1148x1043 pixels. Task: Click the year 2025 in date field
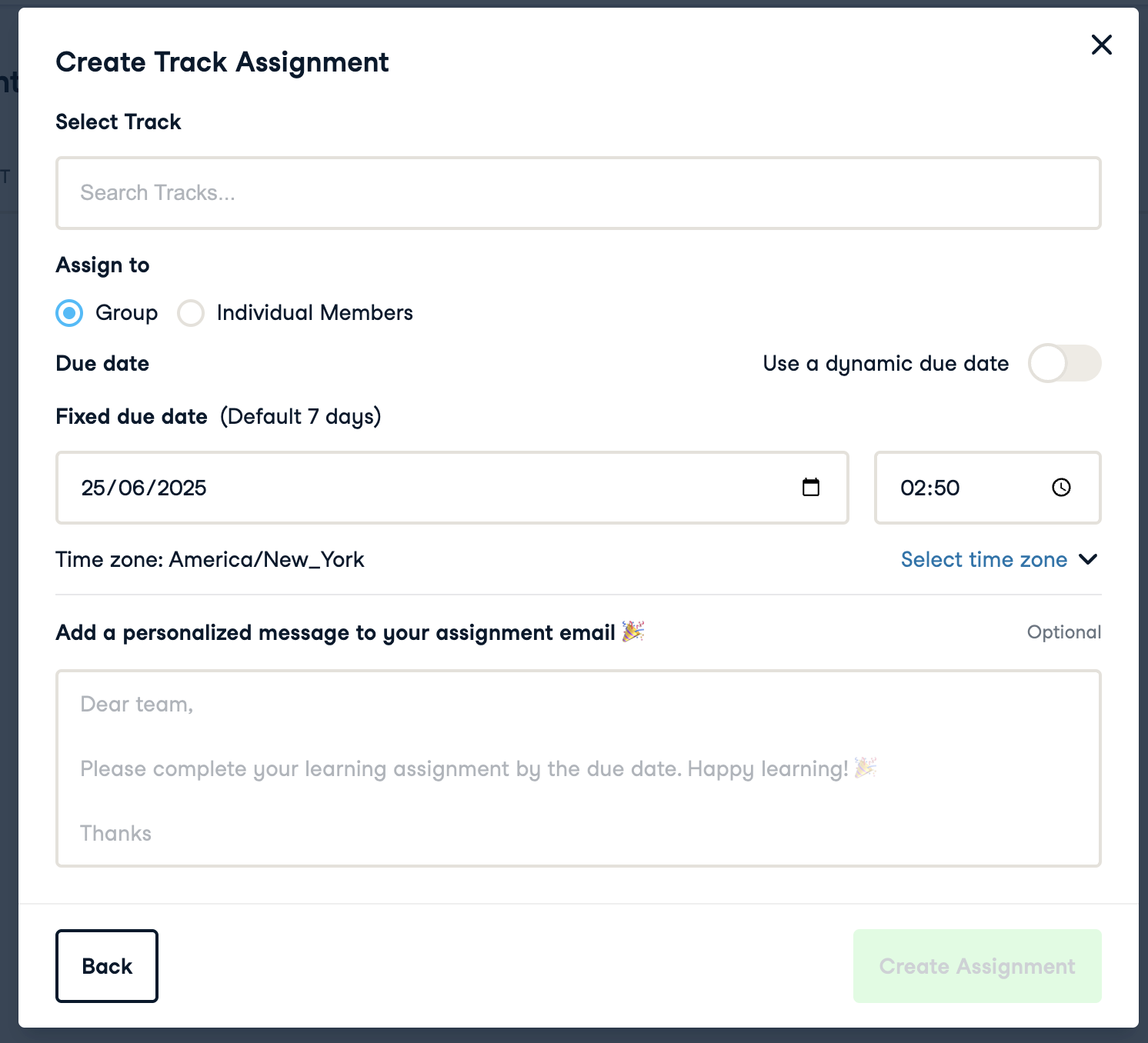click(182, 488)
